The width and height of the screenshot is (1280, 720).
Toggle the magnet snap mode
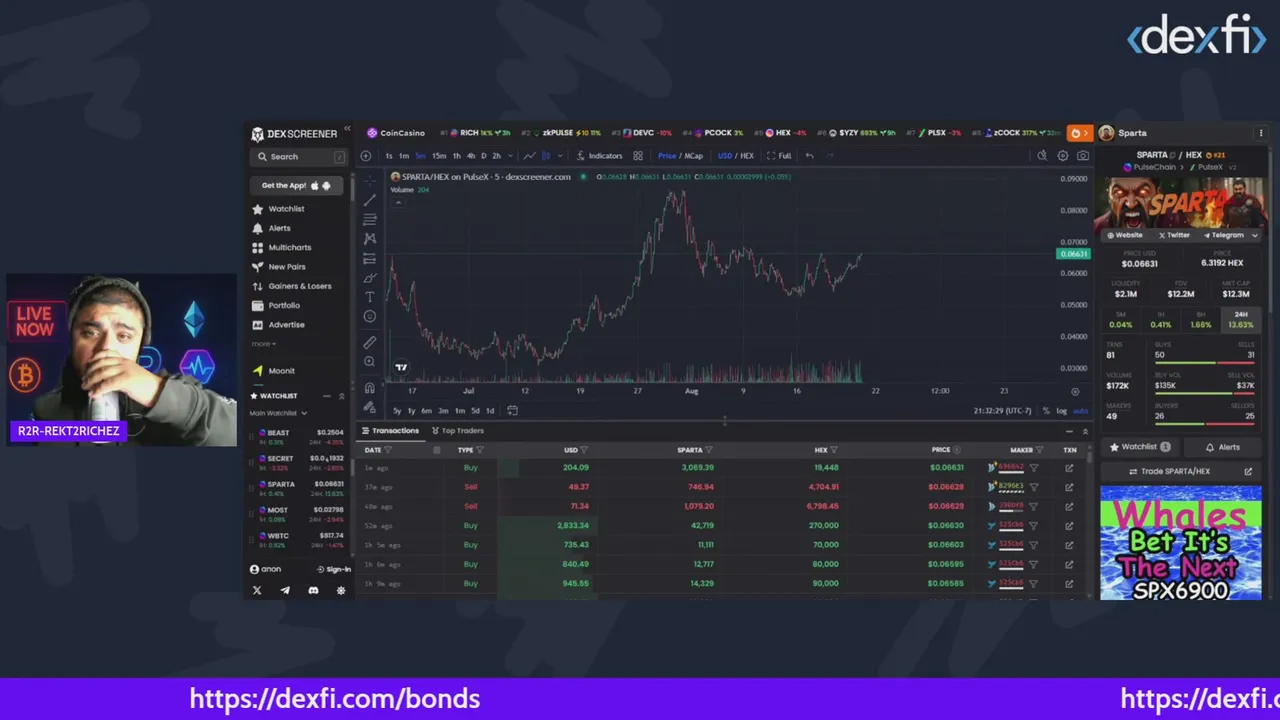[x=369, y=388]
